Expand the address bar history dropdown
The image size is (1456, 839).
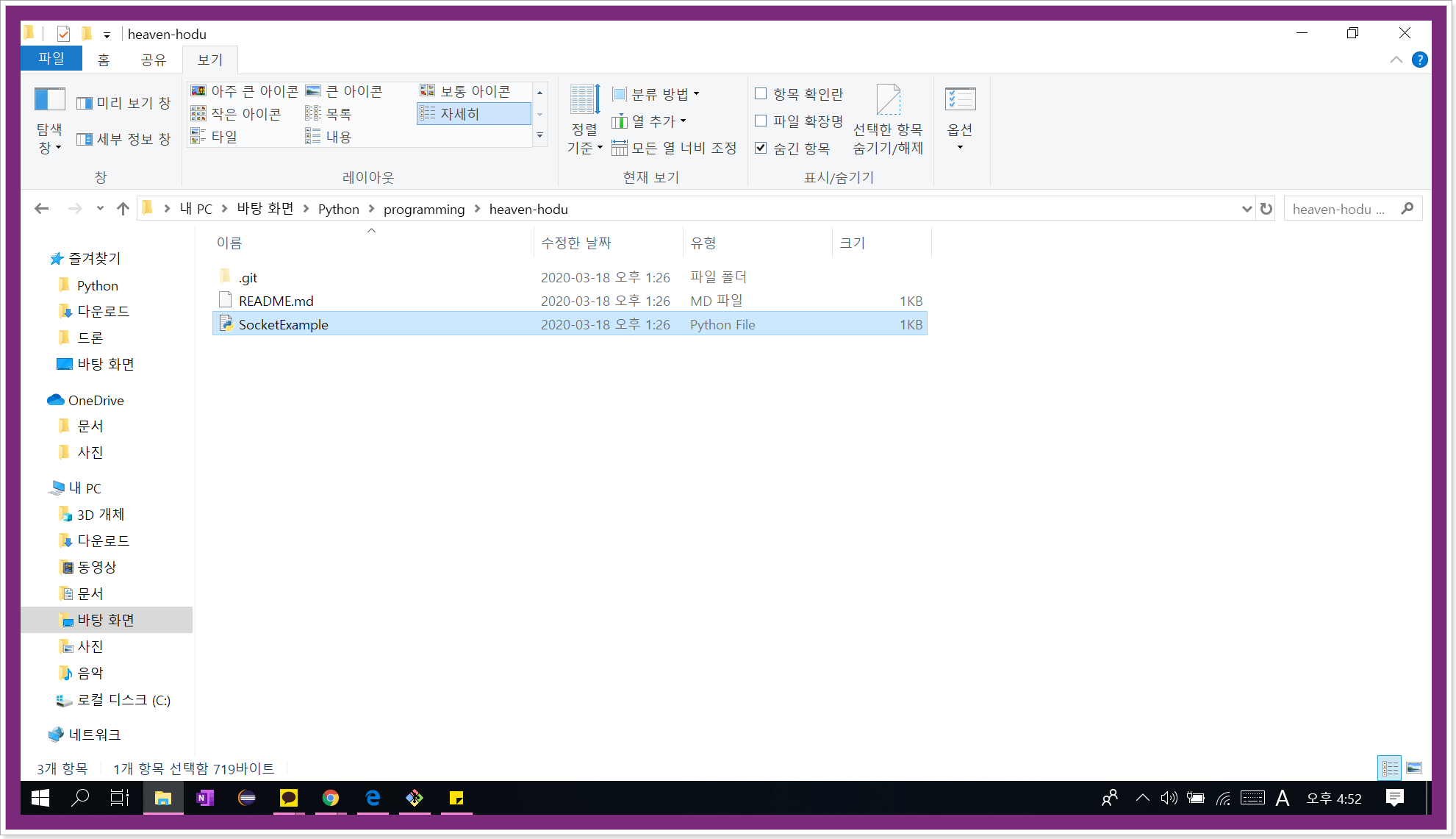coord(1247,209)
